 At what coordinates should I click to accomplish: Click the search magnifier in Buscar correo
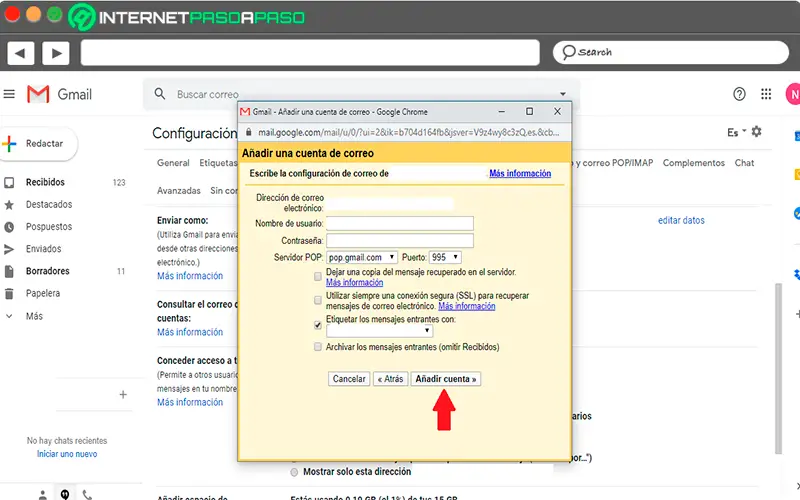(x=160, y=94)
